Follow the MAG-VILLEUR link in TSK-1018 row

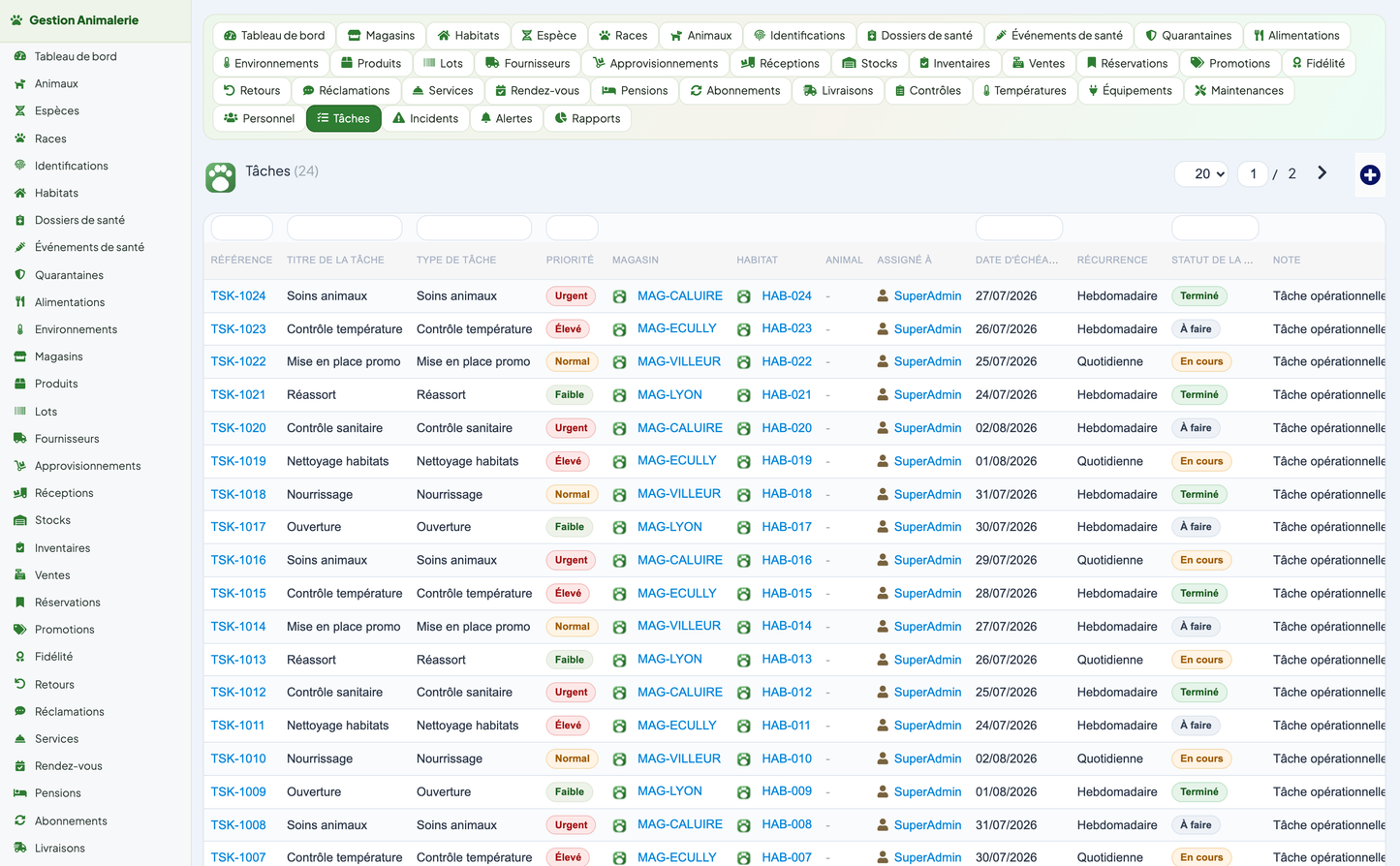pyautogui.click(x=679, y=494)
